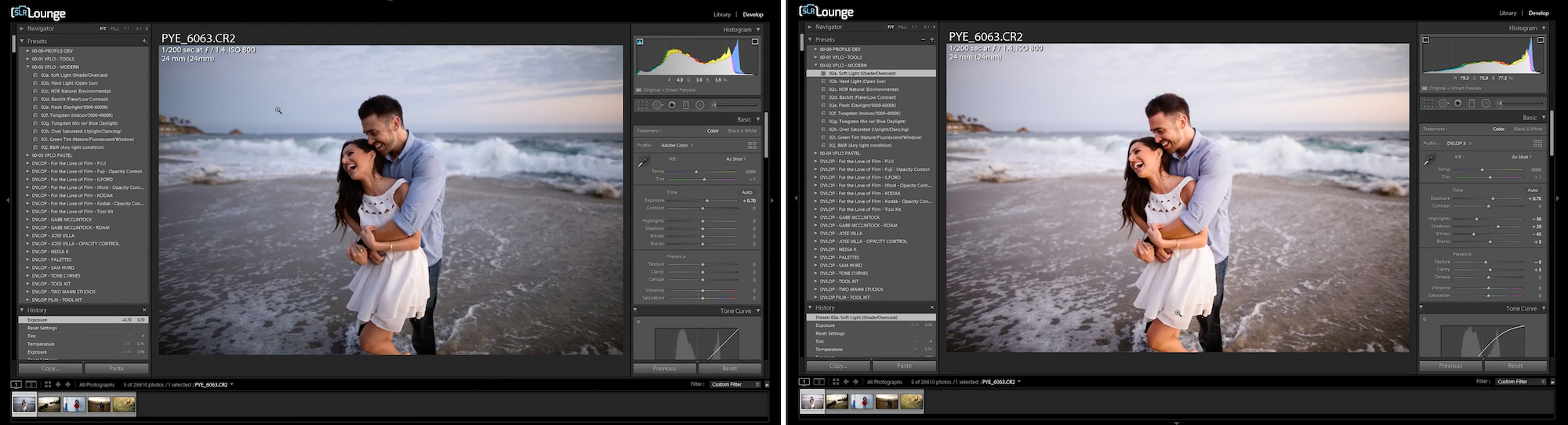Click the minus icon in right Presets header
The height and width of the screenshot is (425, 1568).
click(923, 39)
